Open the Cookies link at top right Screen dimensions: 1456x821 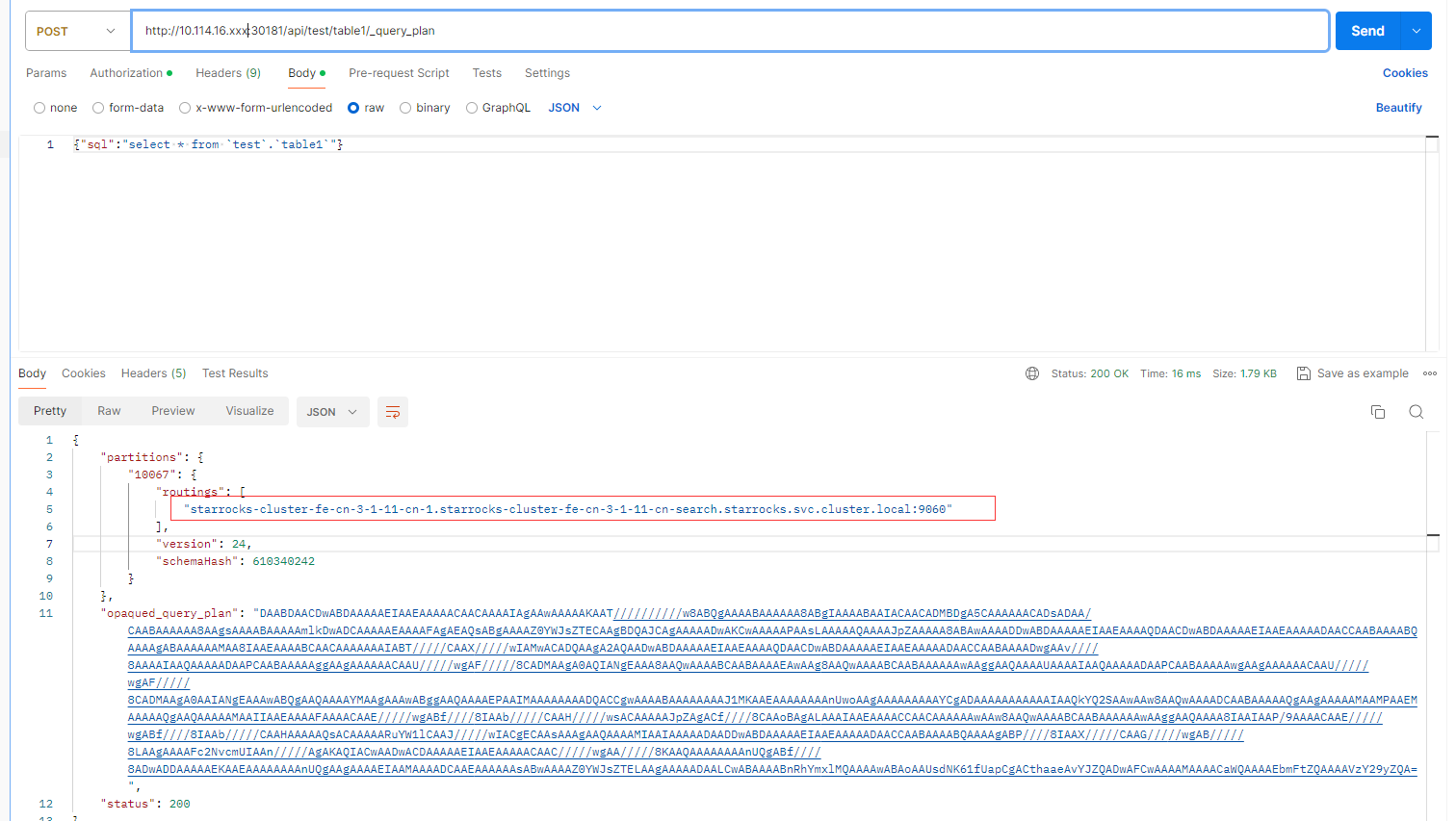[1405, 73]
